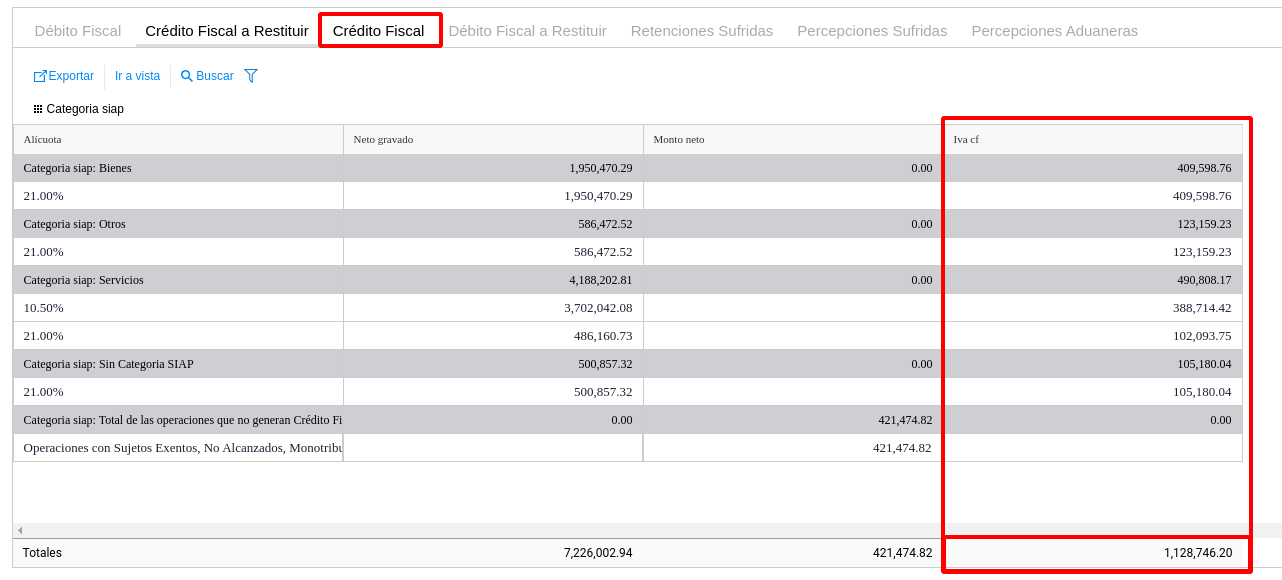Viewport: 1282px width, 580px height.
Task: Click the left scroll arrow of table
Action: [18, 530]
